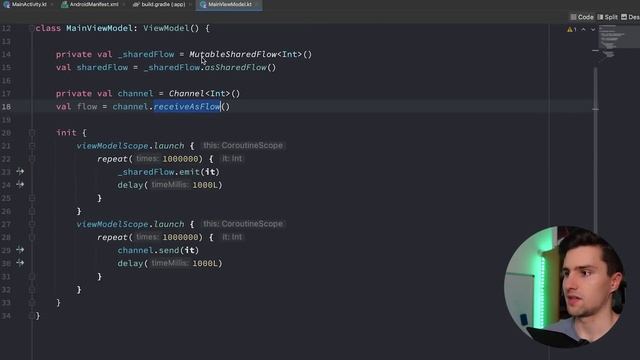The width and height of the screenshot is (640, 360).
Task: Click the presenter webcam overlay
Action: (565, 286)
